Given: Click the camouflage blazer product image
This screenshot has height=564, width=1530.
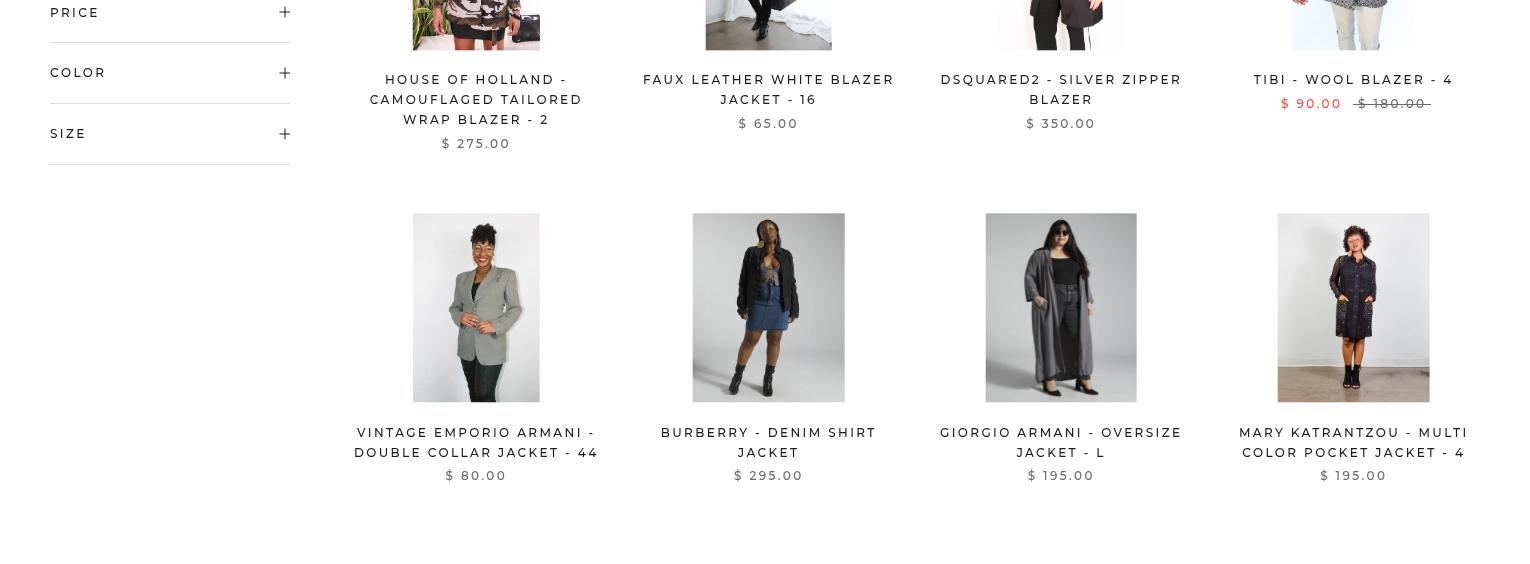Looking at the screenshot, I should (x=476, y=25).
